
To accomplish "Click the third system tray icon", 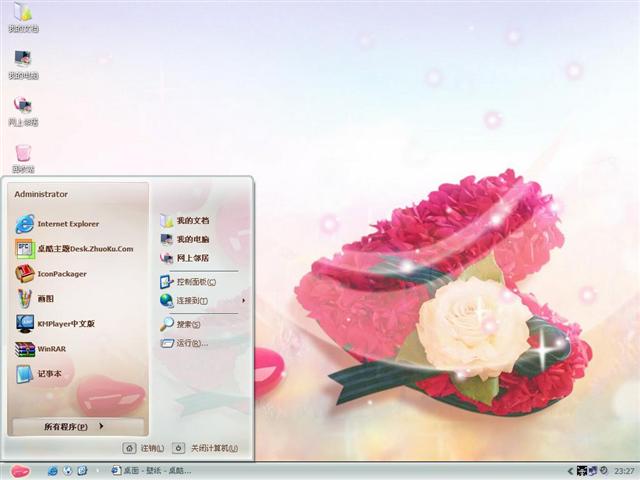I will click(603, 471).
